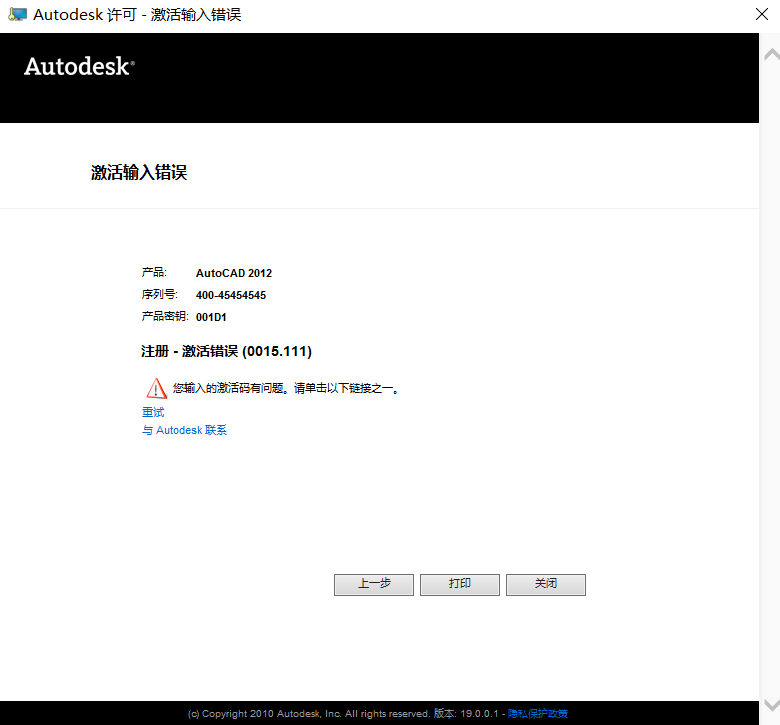Select the serial number 400-45454545 text
This screenshot has height=725, width=780.
click(231, 295)
